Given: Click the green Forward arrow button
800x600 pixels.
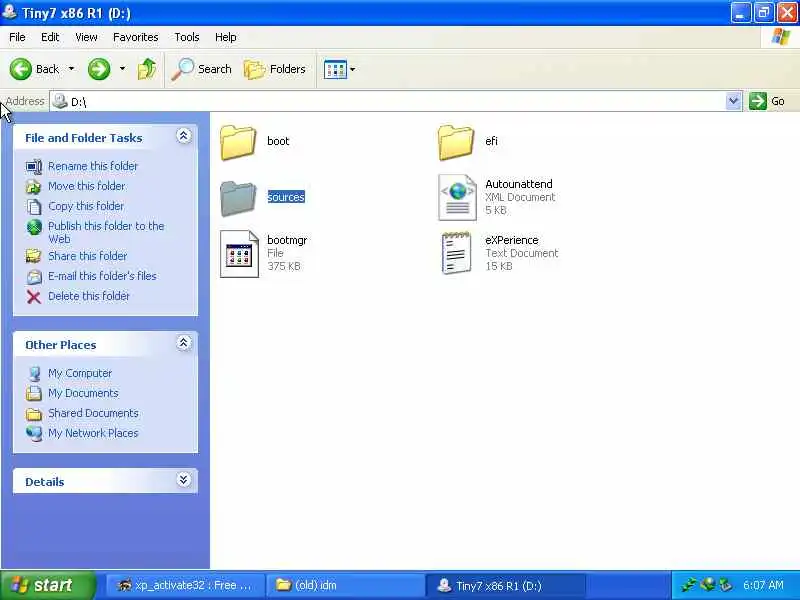Looking at the screenshot, I should [99, 69].
